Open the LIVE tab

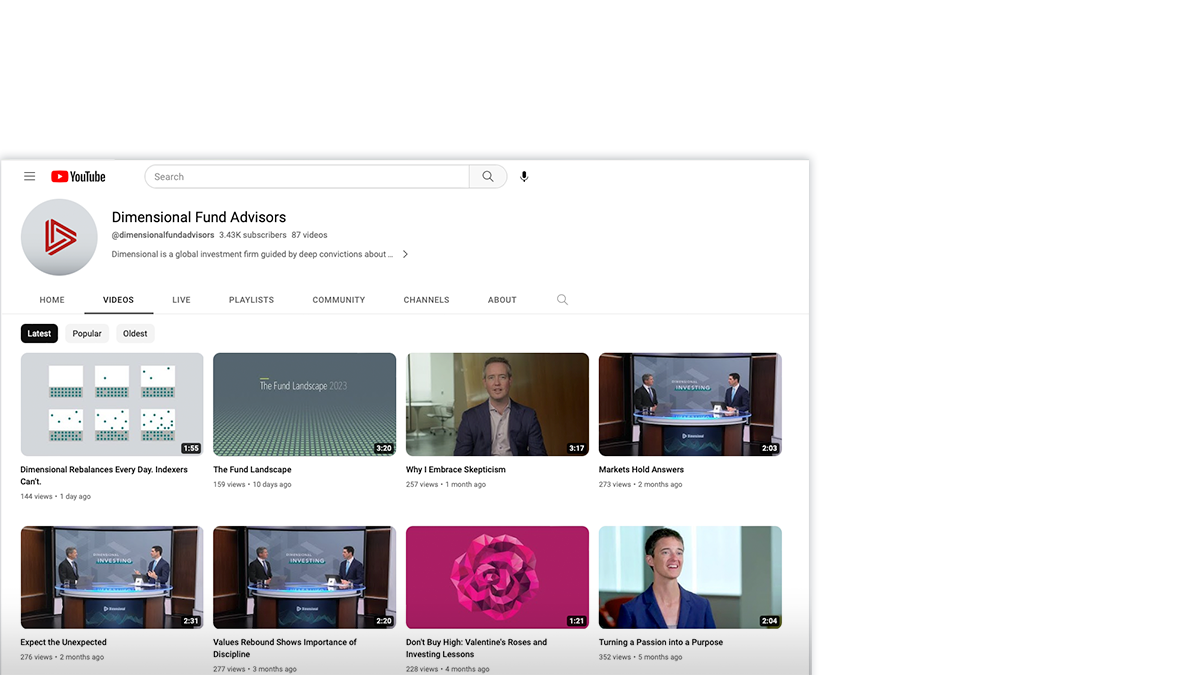(181, 300)
